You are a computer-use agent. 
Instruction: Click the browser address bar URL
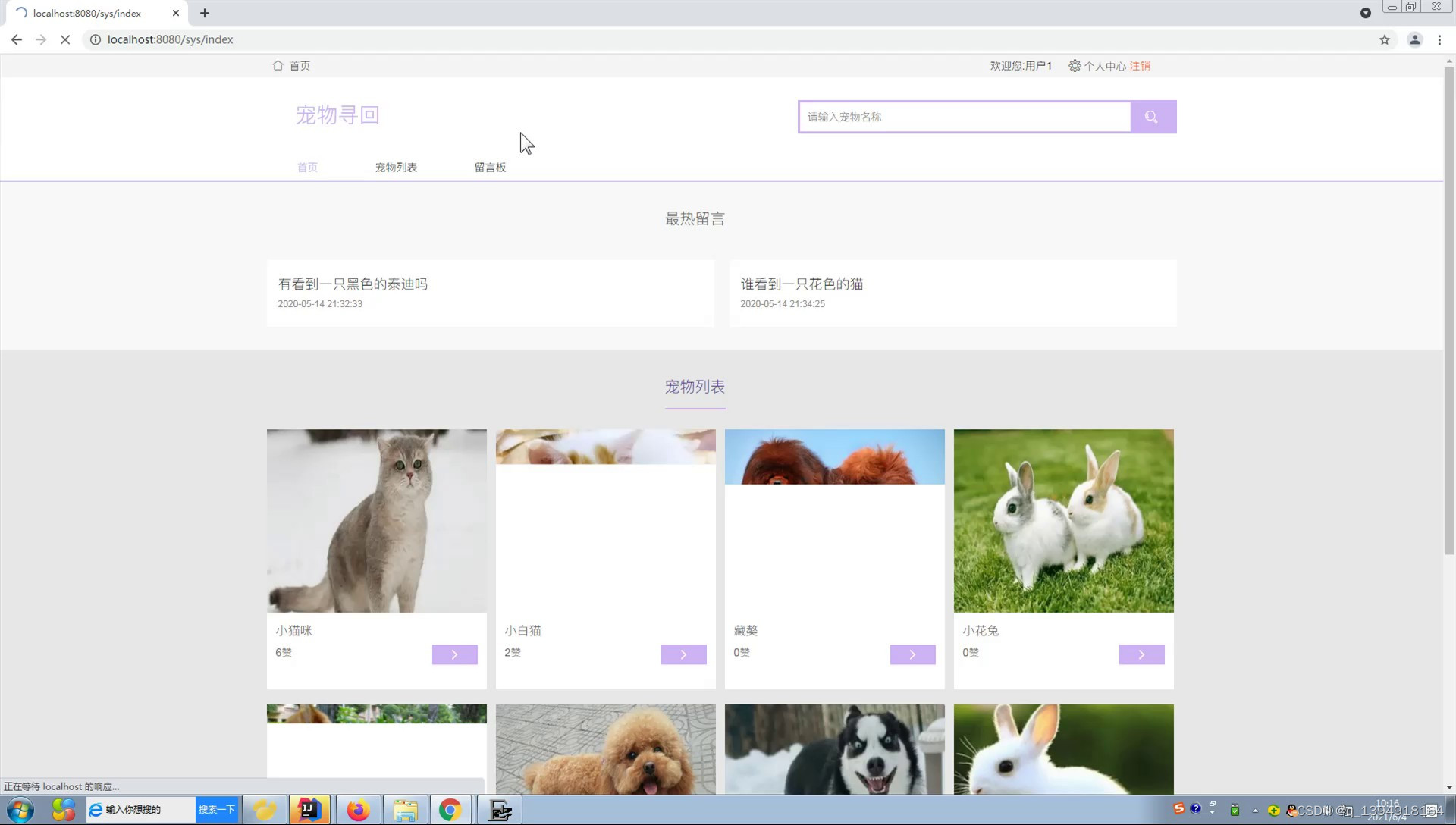coord(170,39)
